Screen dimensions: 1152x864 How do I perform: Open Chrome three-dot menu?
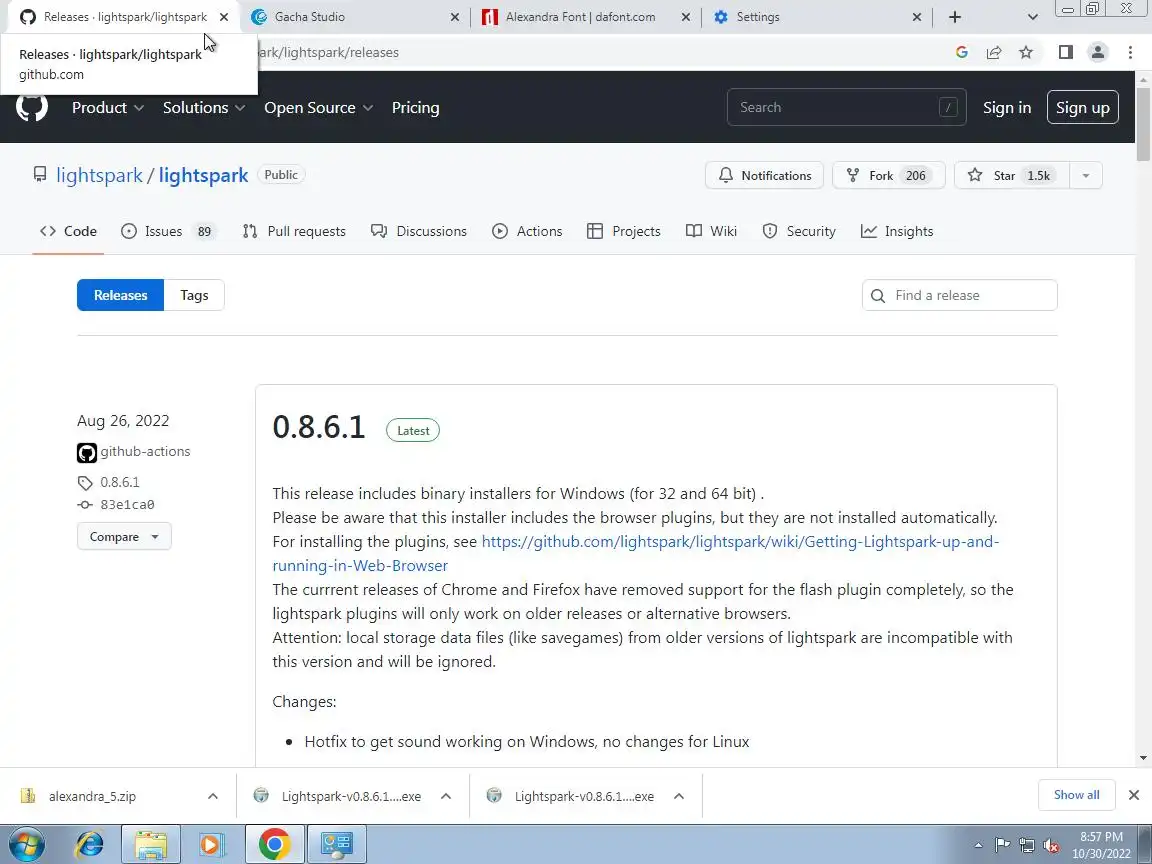pos(1130,52)
